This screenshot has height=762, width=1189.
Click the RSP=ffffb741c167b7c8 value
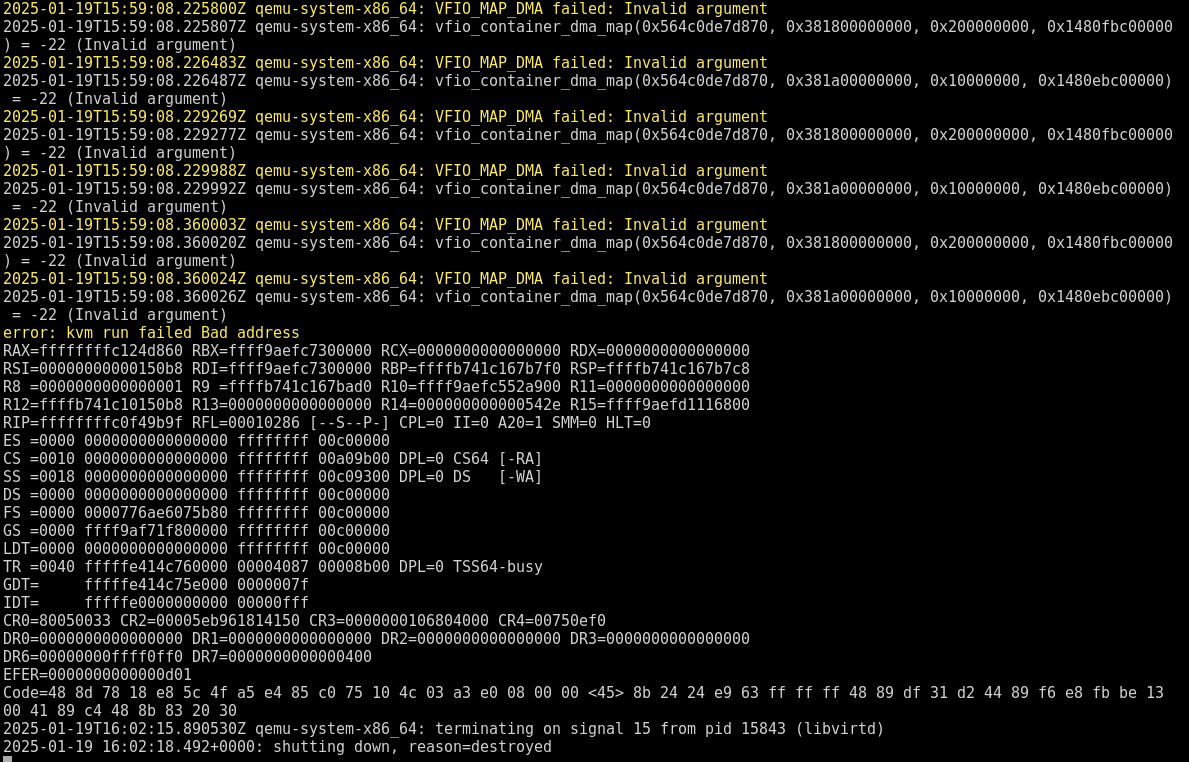(x=660, y=369)
